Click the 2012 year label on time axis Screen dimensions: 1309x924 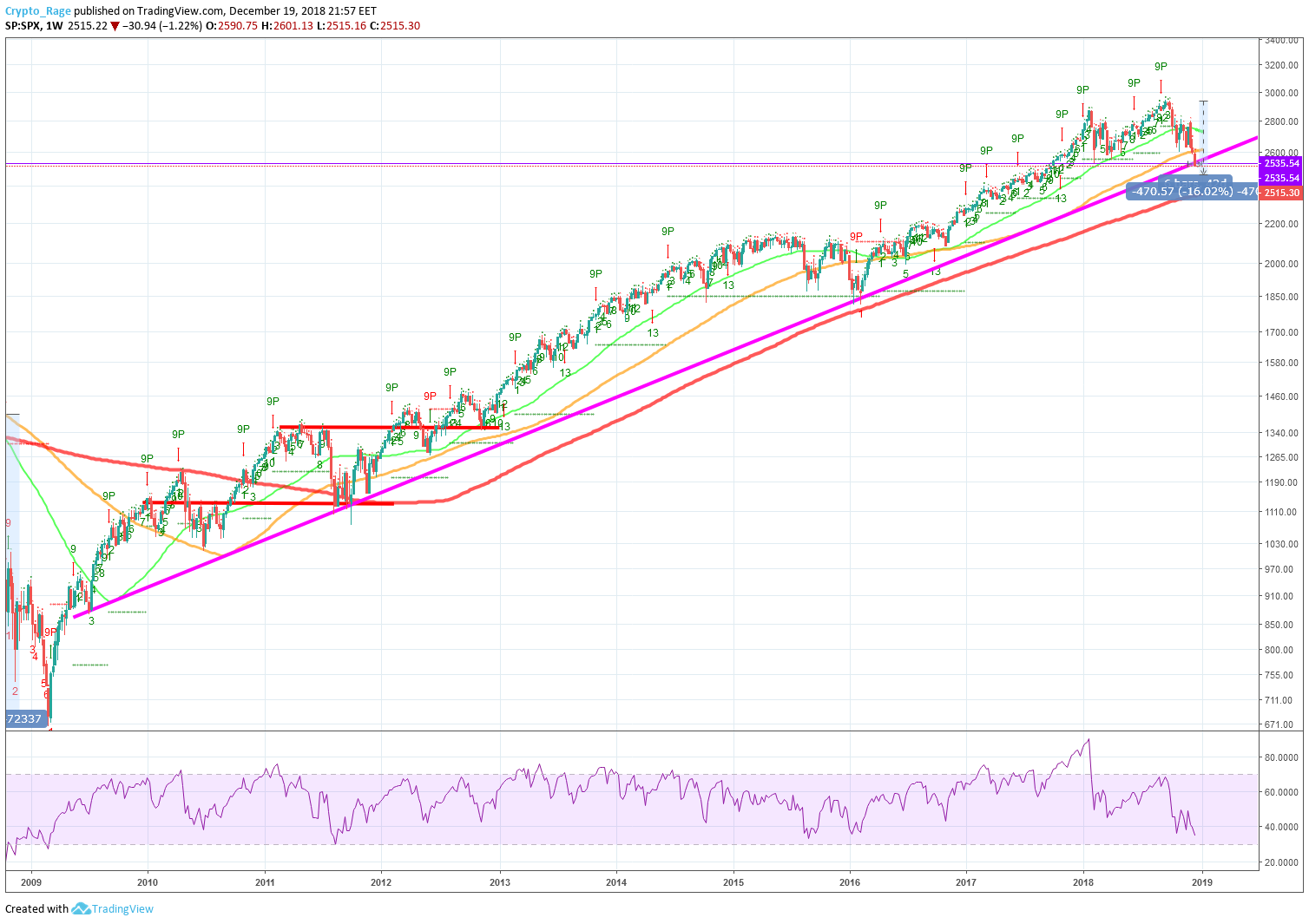tap(381, 882)
